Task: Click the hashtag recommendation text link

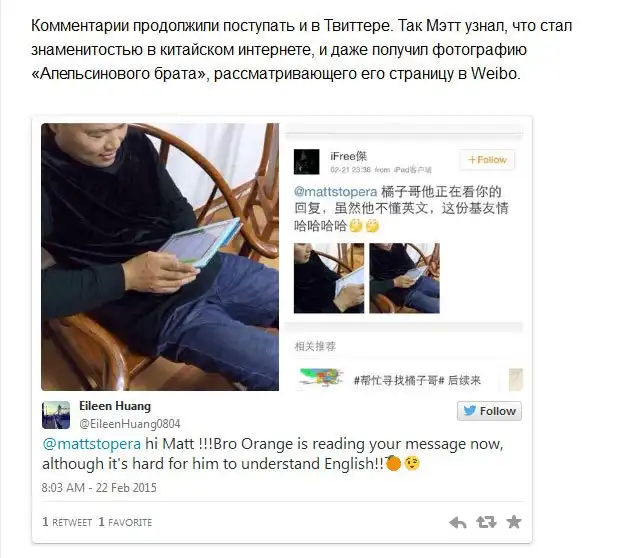Action: pyautogui.click(x=417, y=381)
